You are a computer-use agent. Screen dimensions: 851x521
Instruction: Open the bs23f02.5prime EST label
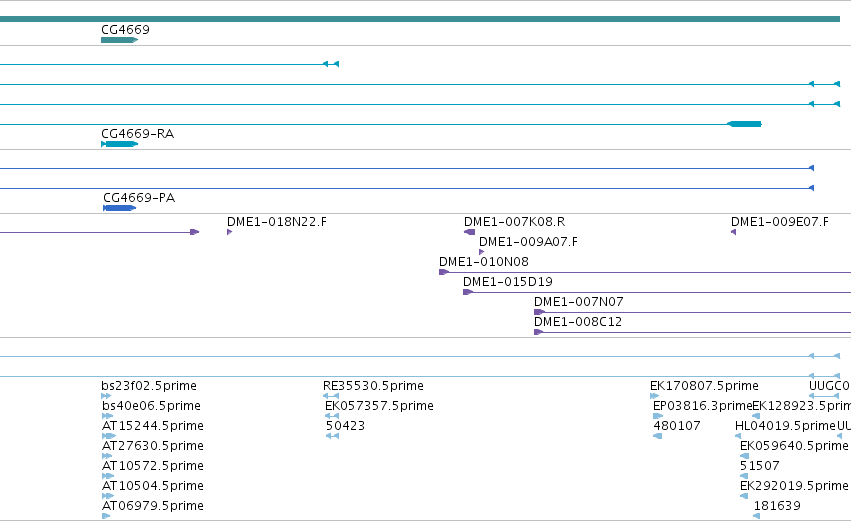(149, 386)
